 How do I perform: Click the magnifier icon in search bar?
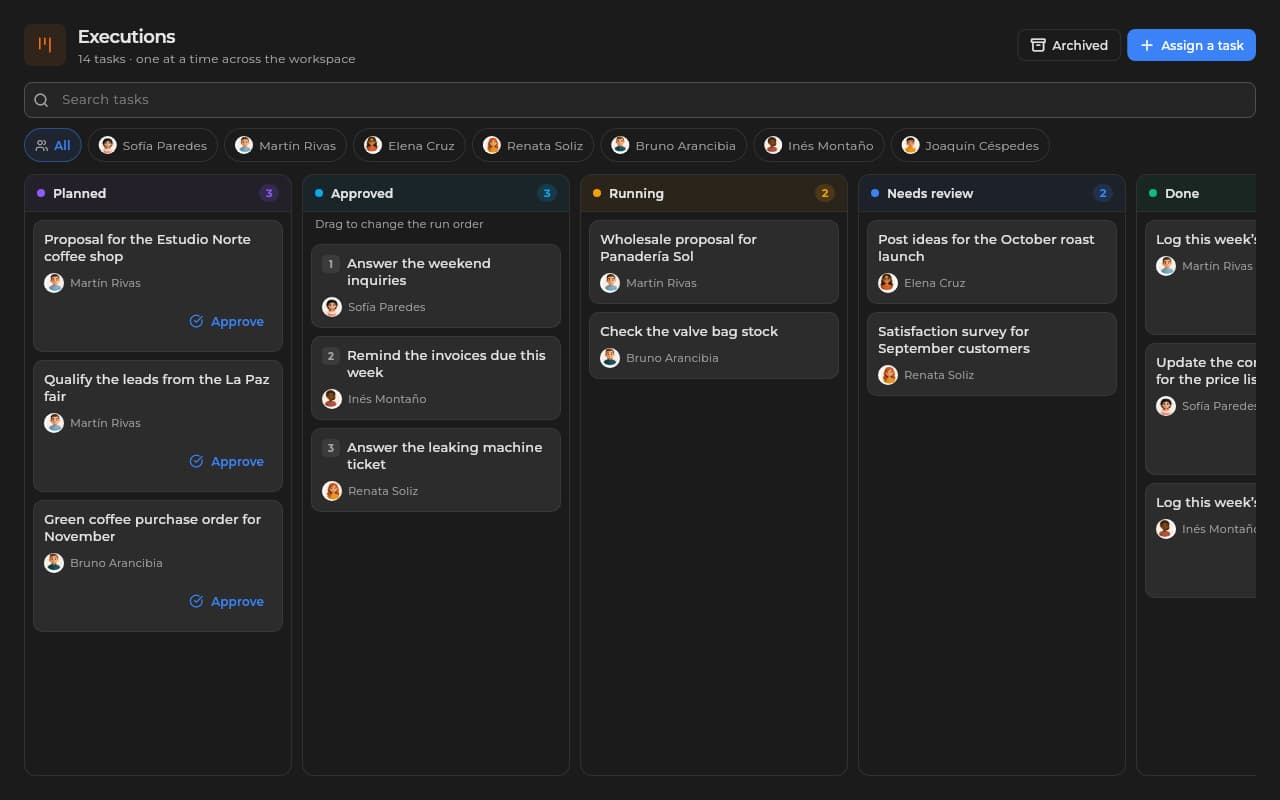coord(41,100)
